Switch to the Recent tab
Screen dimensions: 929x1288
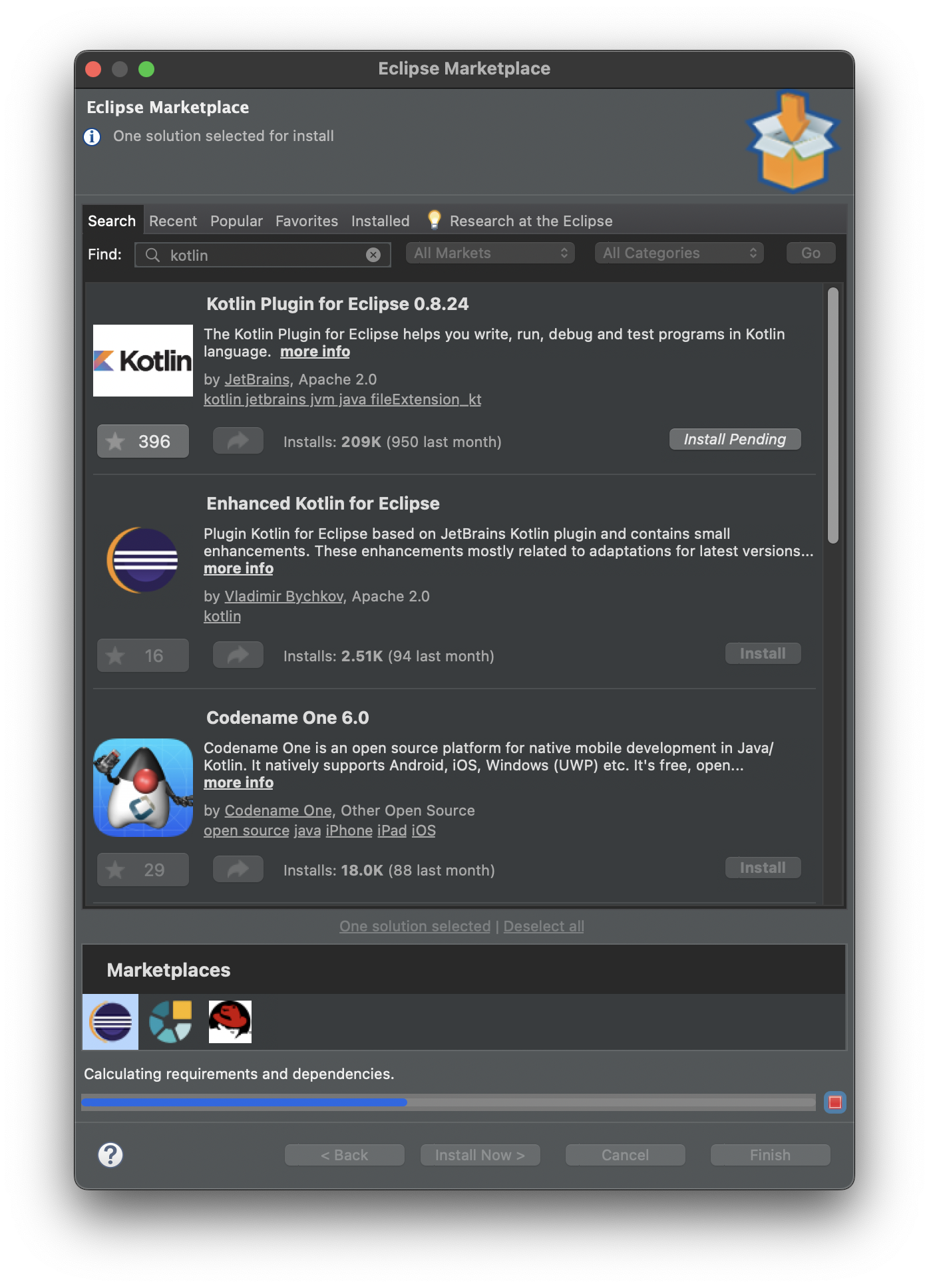click(x=173, y=221)
